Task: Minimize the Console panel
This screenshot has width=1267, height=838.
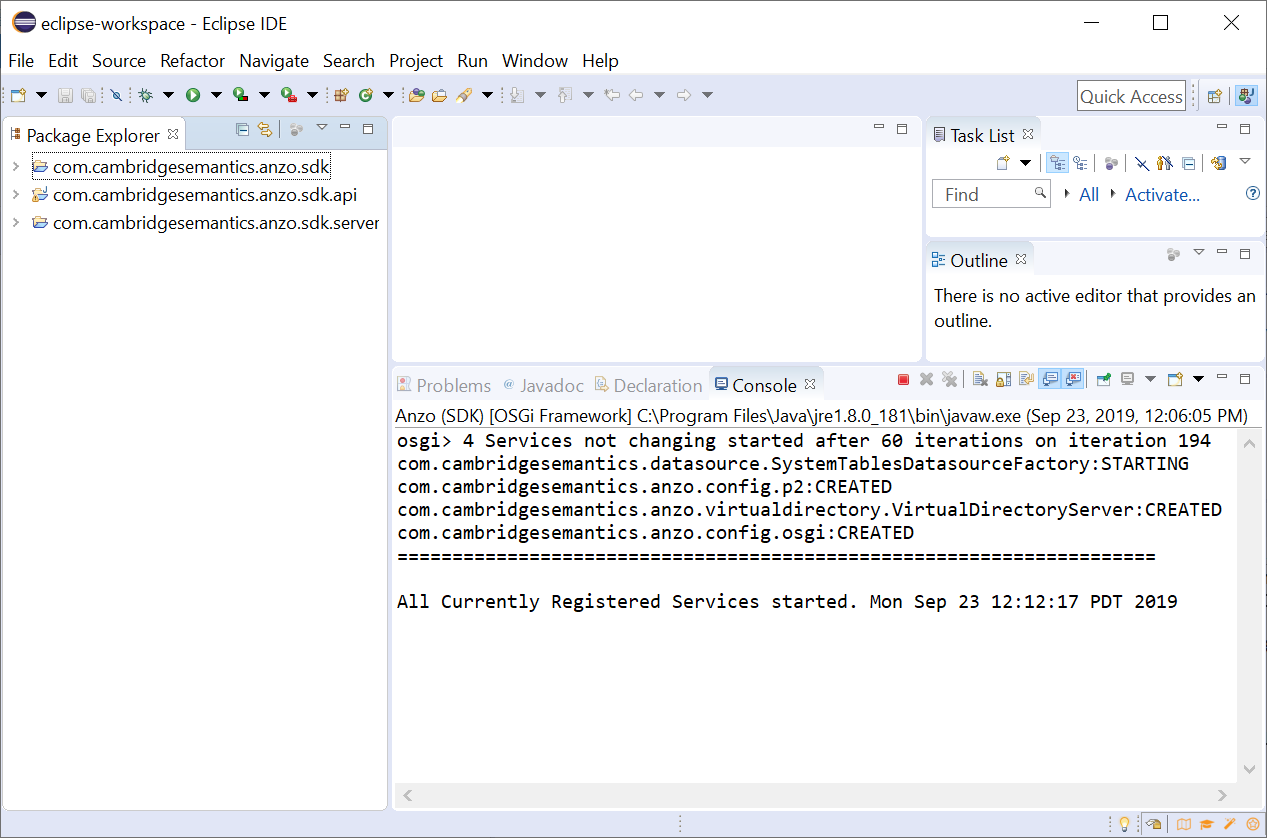Action: click(1222, 377)
